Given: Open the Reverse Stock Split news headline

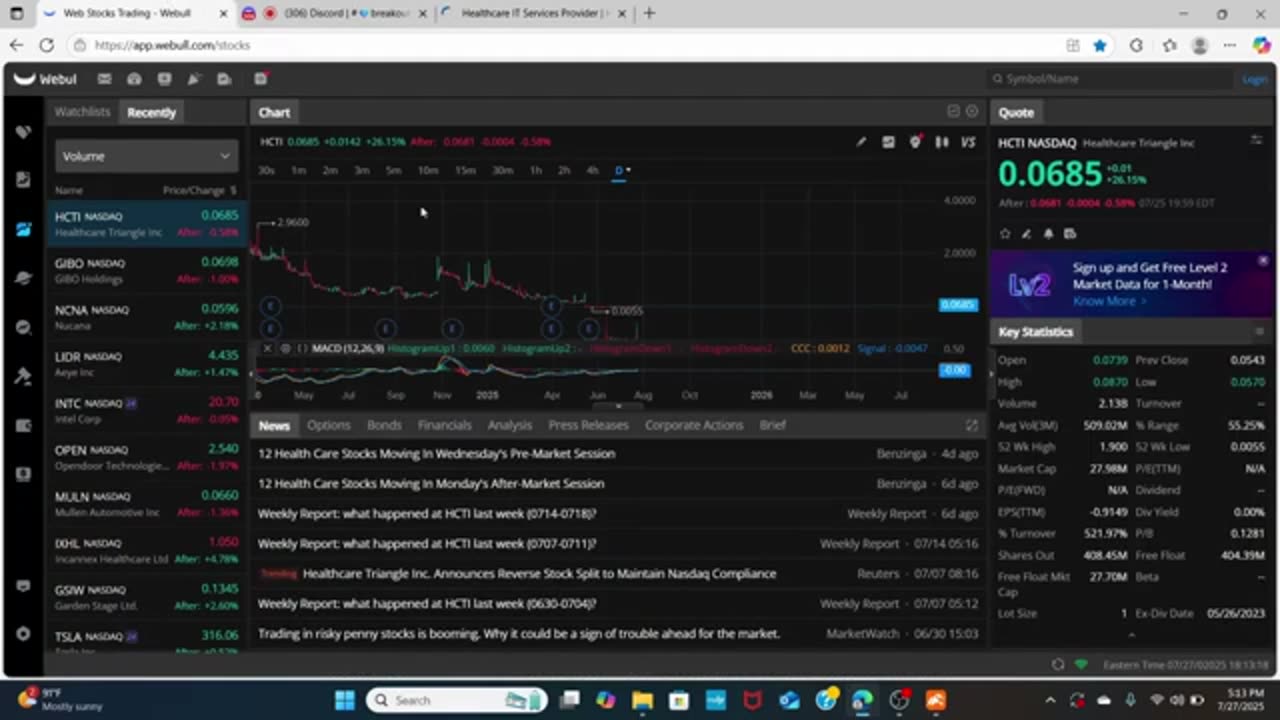Looking at the screenshot, I should point(539,573).
